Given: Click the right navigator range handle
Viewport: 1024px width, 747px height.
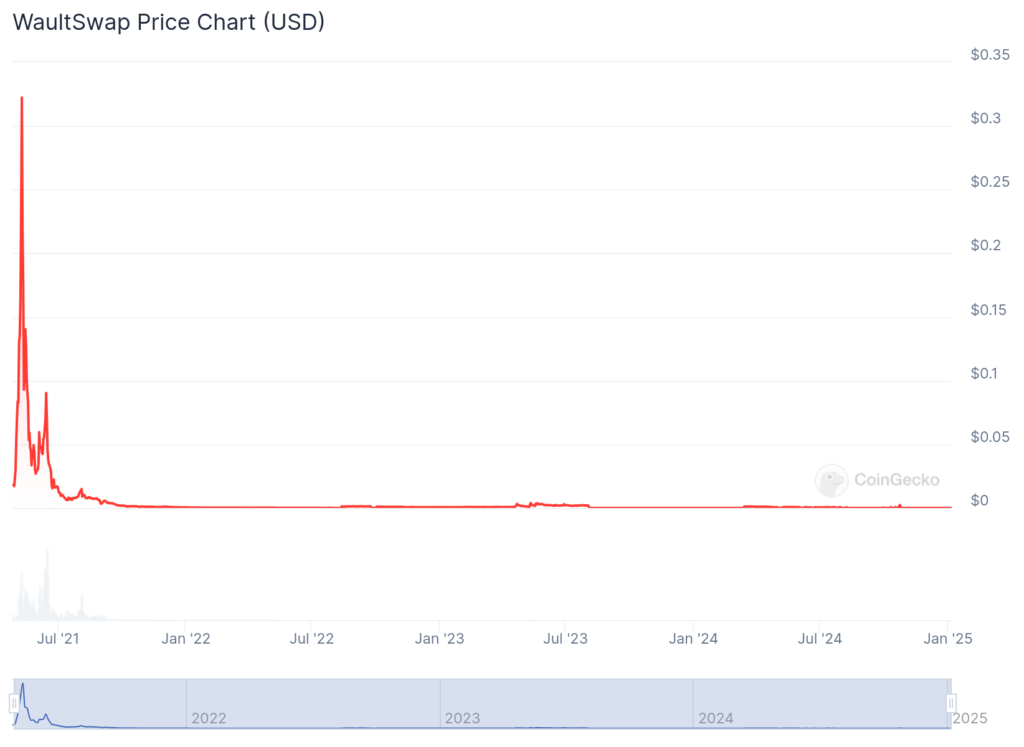Looking at the screenshot, I should click(951, 703).
